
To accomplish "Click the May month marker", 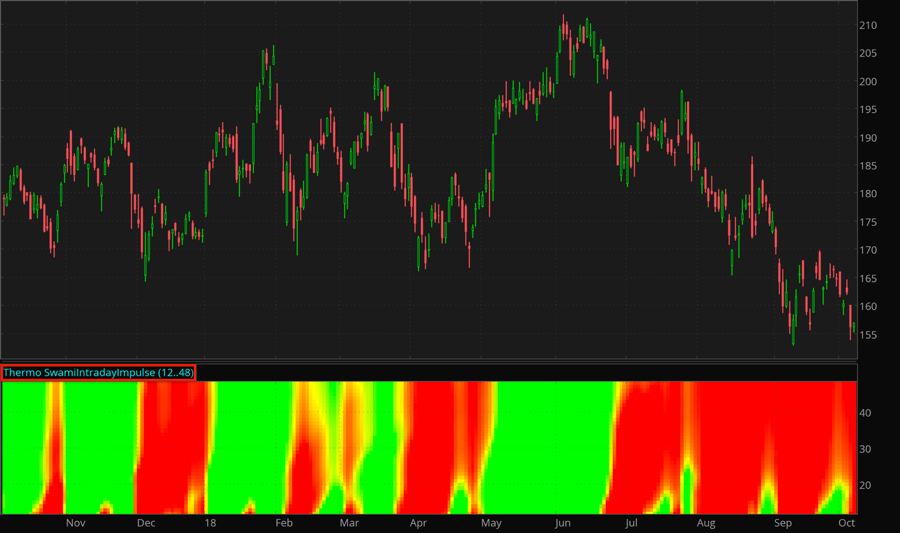I will coord(491,523).
